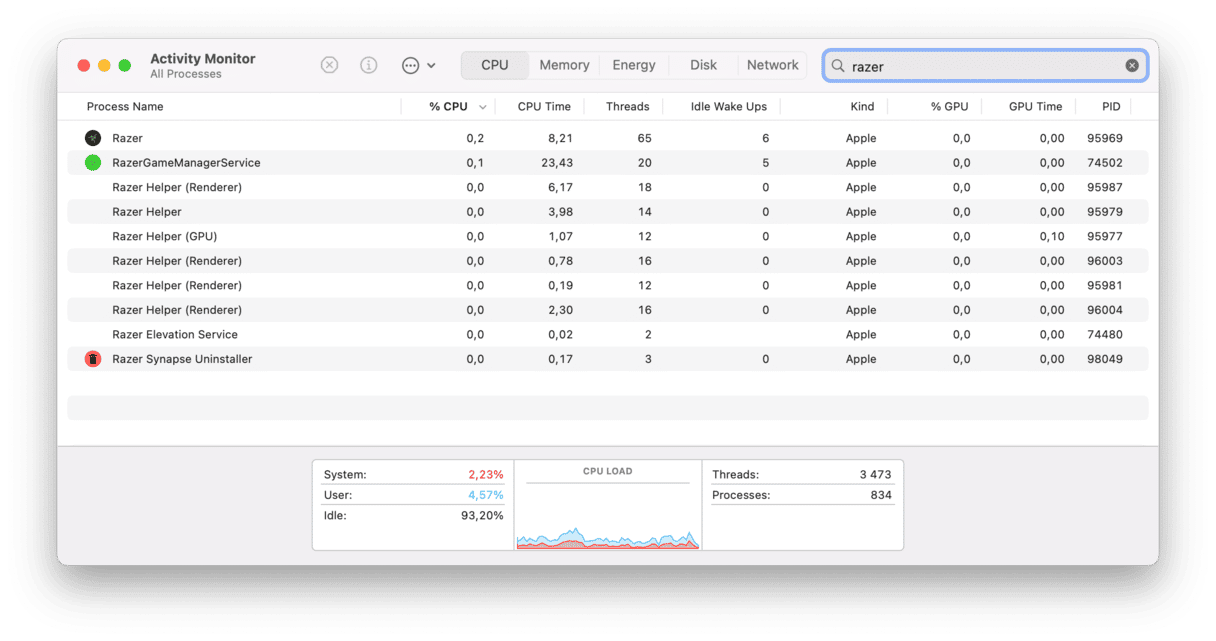Open the process info (i) toolbar icon
This screenshot has height=641, width=1216.
pyautogui.click(x=369, y=65)
